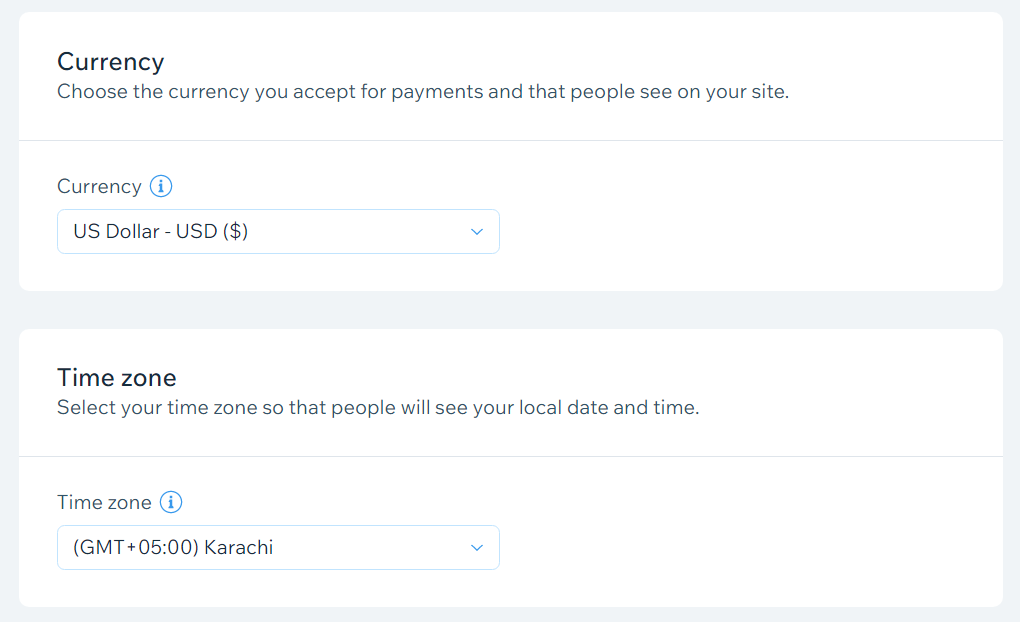Viewport: 1020px width, 622px height.
Task: Click the currency payments description text
Action: (423, 92)
